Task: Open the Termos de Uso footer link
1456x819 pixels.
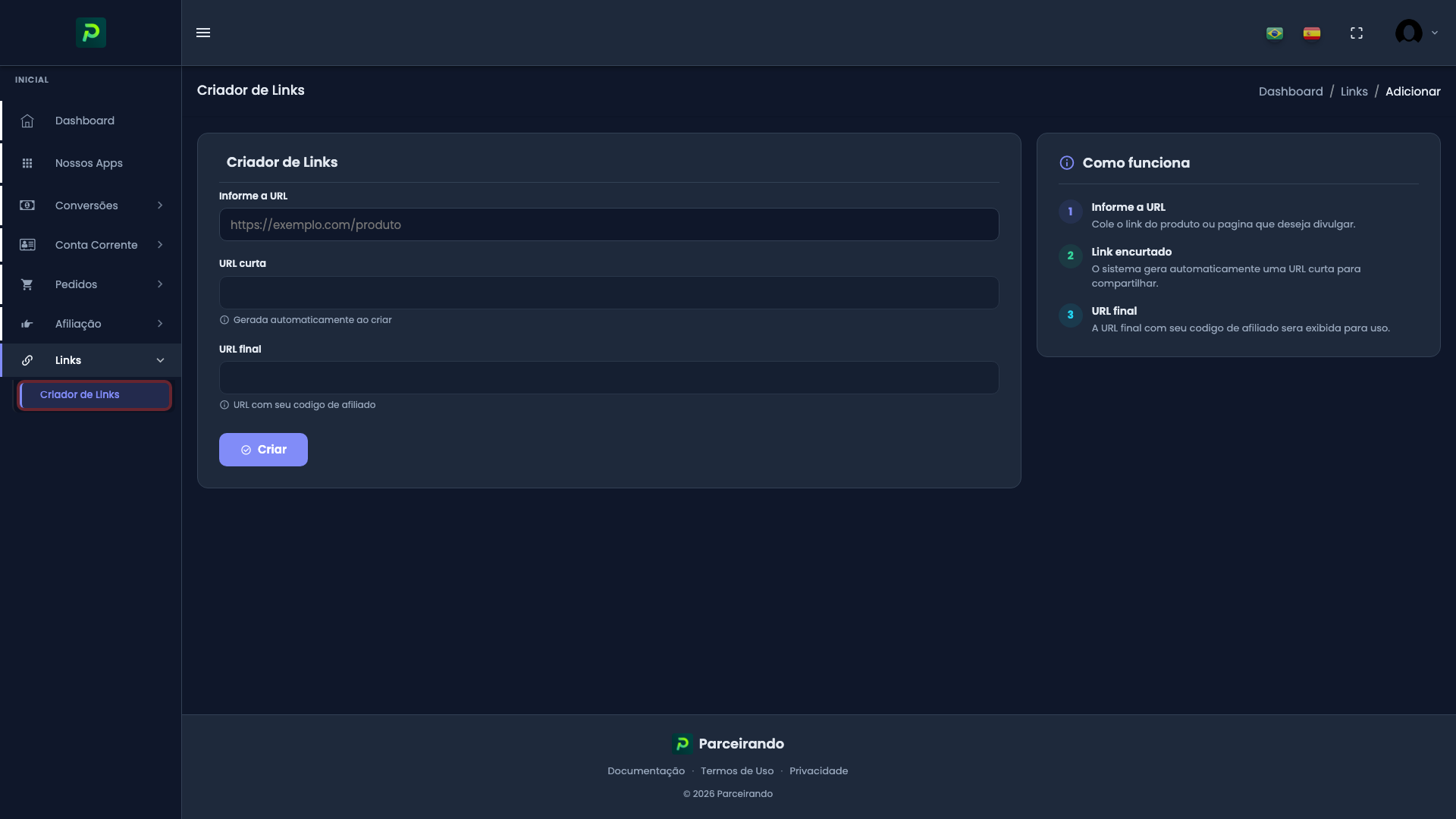Action: 737,771
